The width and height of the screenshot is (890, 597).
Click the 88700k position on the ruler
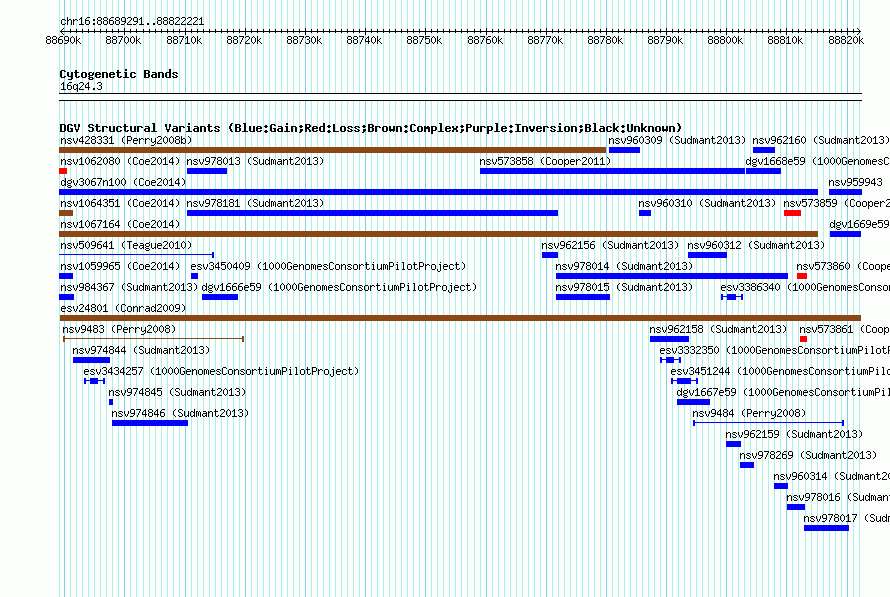pos(123,40)
